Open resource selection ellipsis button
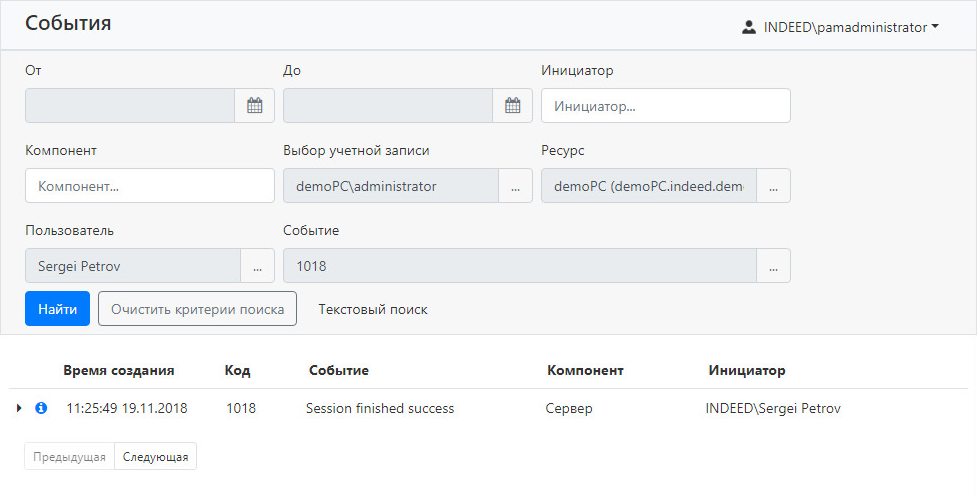 pos(773,186)
